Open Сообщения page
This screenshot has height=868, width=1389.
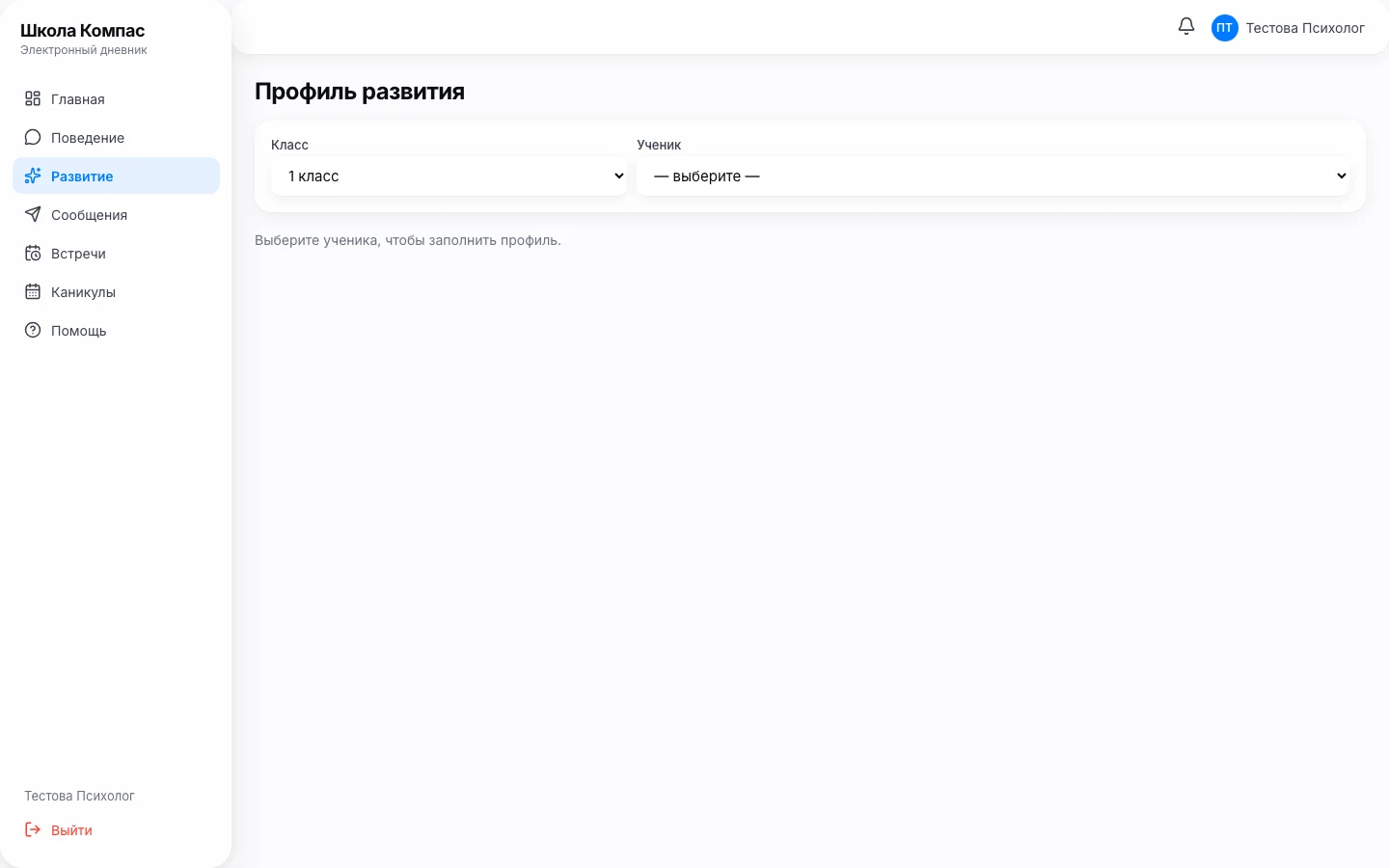click(116, 214)
